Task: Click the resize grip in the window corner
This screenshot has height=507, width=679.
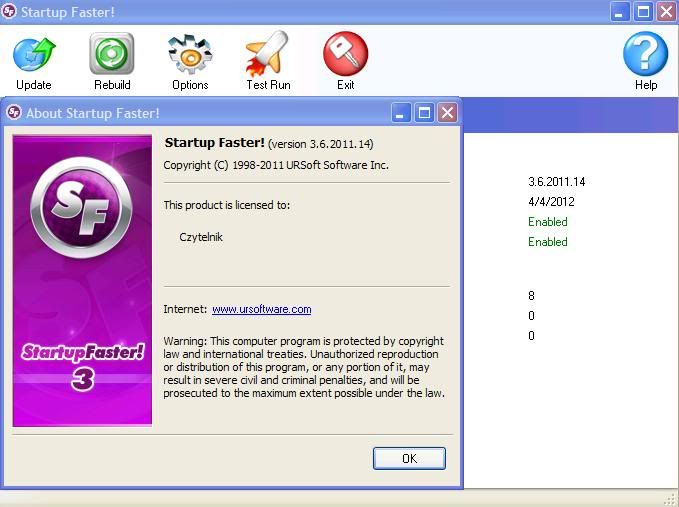Action: coord(670,498)
